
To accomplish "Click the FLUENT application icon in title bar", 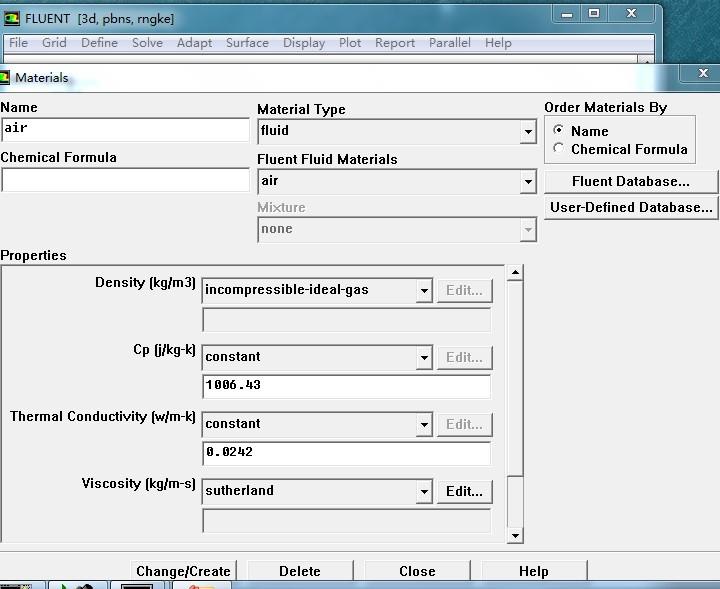I will (11, 18).
